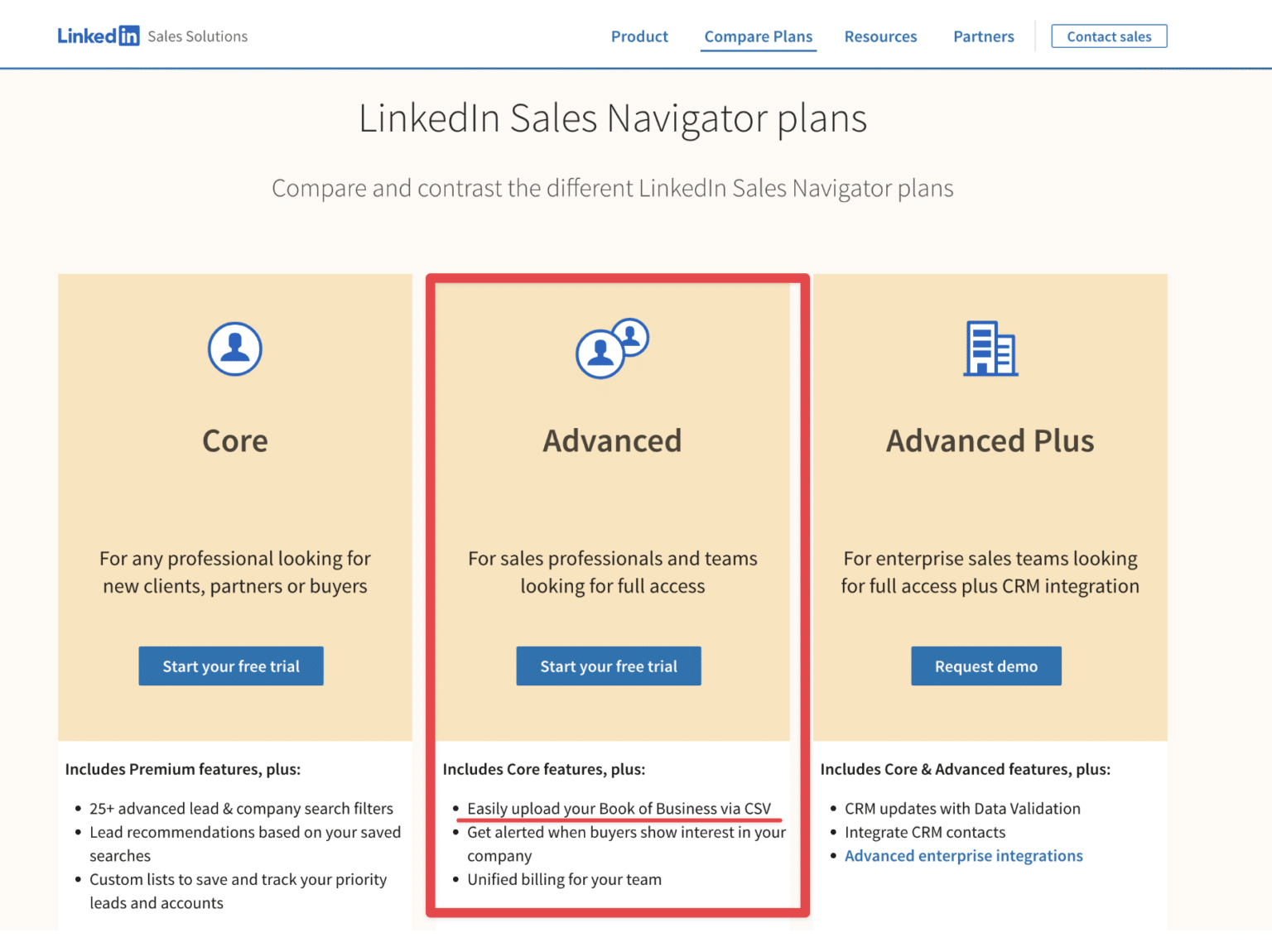Image resolution: width=1272 pixels, height=952 pixels.
Task: Open the Advanced enterprise integrations link
Action: [x=963, y=855]
